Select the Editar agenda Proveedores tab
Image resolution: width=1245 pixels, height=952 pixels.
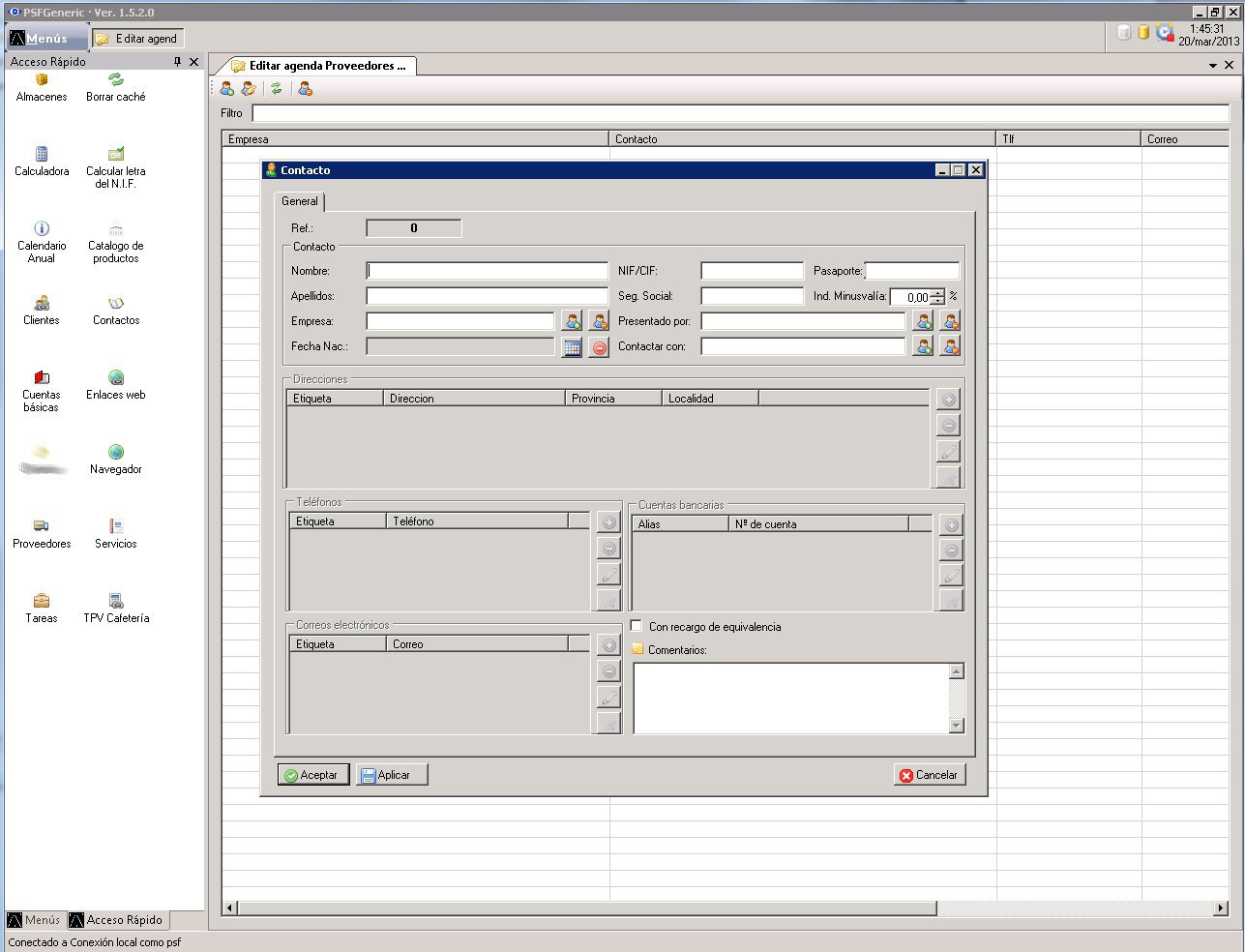coord(319,66)
